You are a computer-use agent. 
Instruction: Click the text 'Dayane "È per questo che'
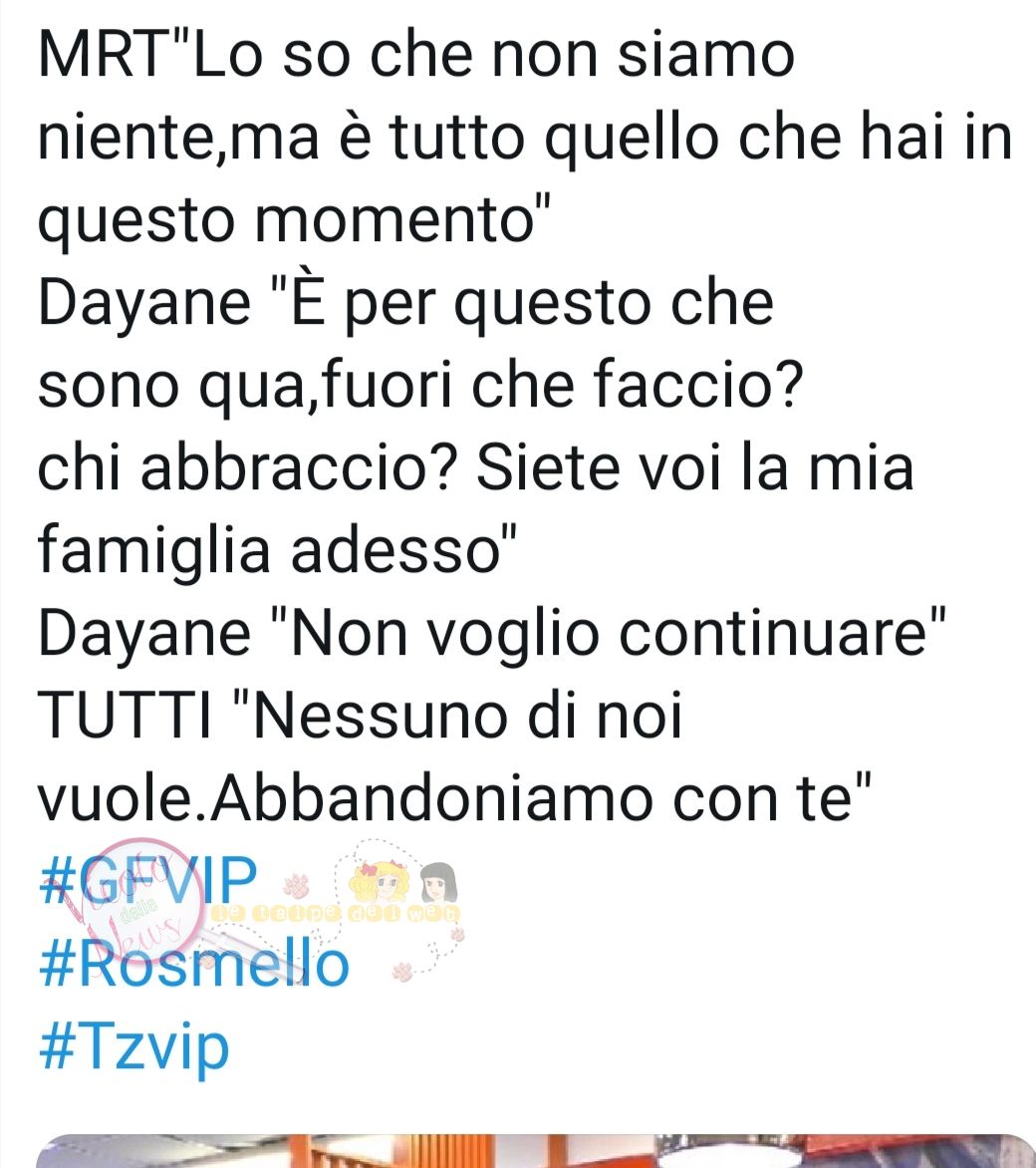405,303
